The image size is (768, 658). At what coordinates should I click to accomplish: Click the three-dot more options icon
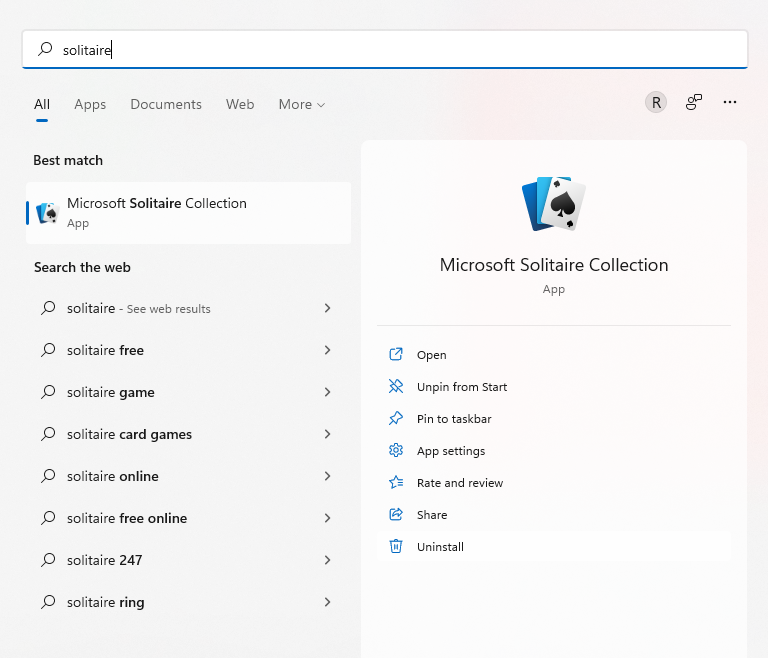point(730,102)
